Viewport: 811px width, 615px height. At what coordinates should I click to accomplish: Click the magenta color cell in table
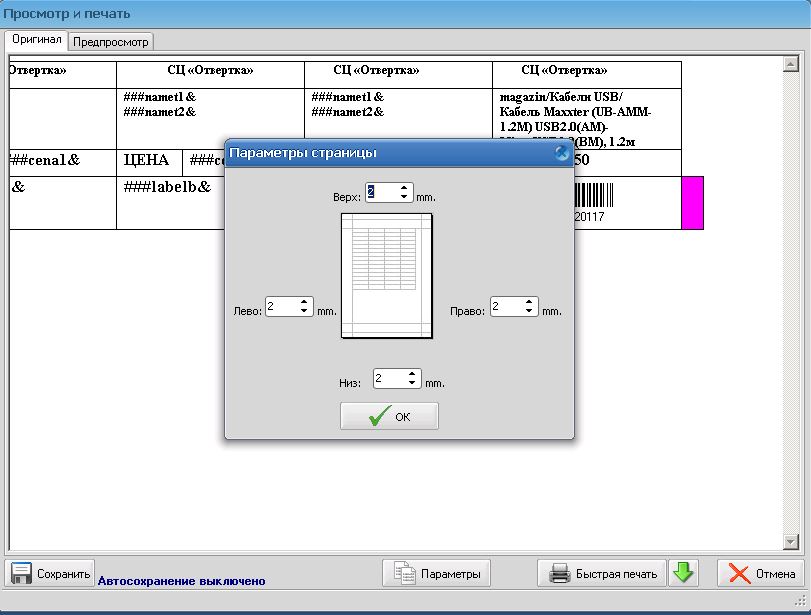(692, 203)
